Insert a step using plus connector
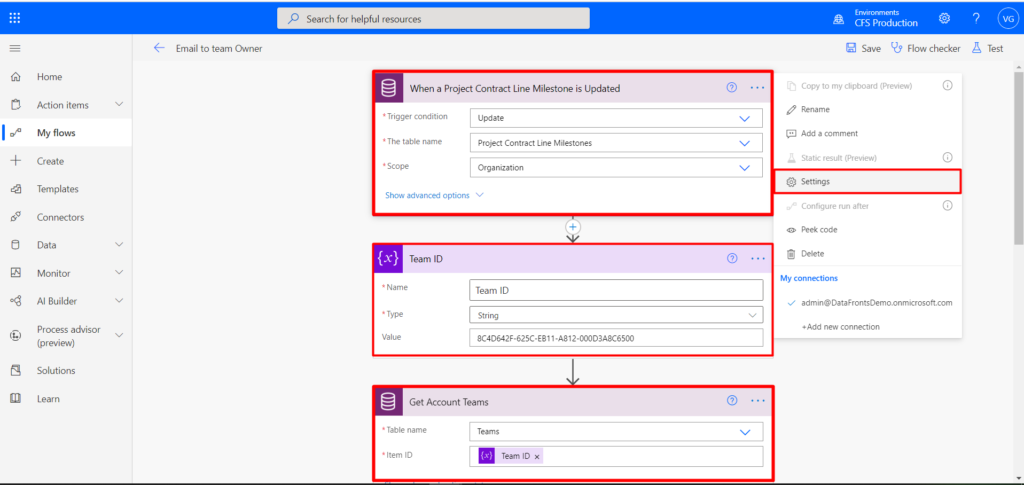Screen dimensions: 1024x485 pyautogui.click(x=573, y=226)
